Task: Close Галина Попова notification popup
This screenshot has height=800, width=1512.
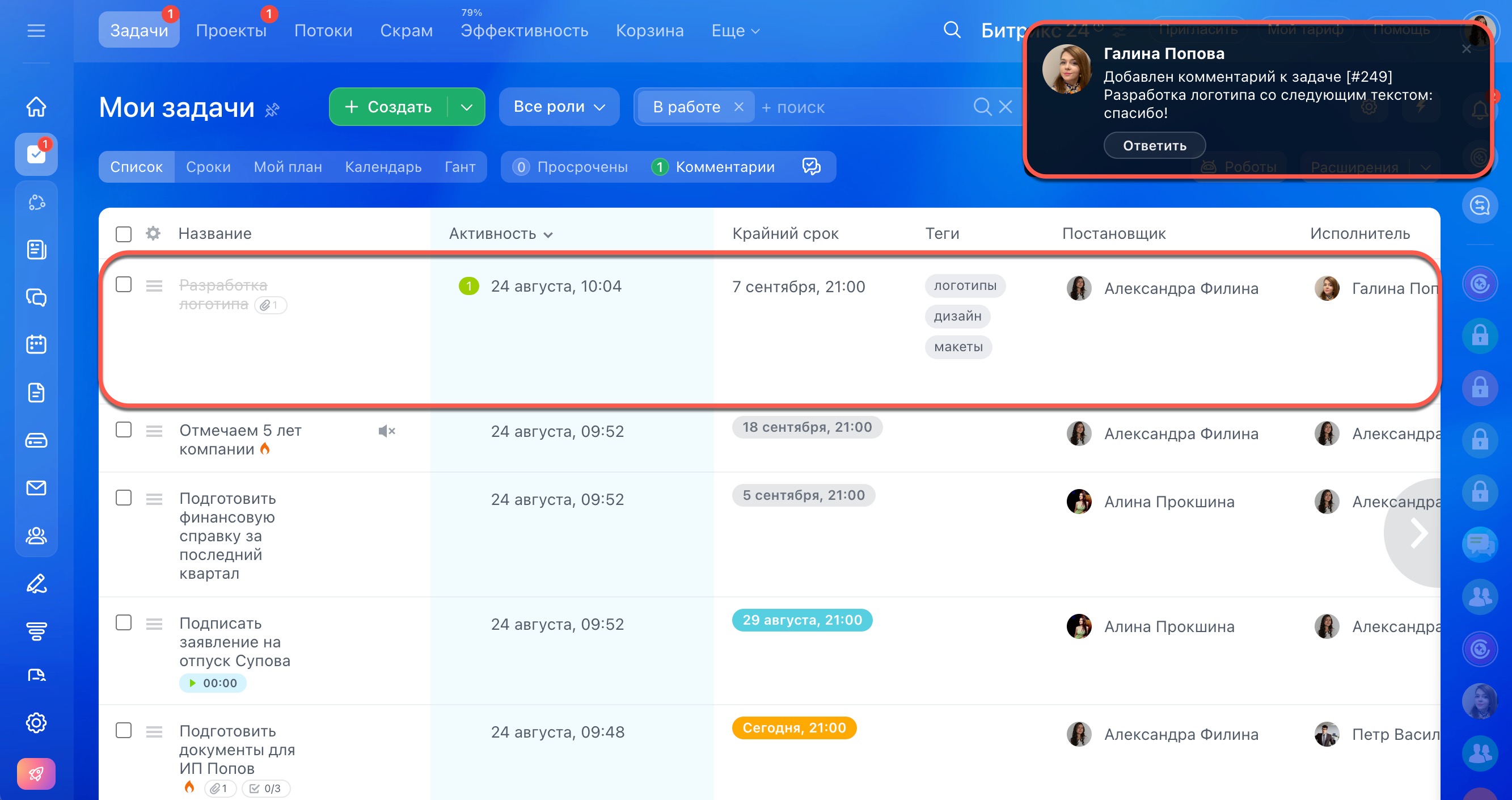Action: (1467, 49)
